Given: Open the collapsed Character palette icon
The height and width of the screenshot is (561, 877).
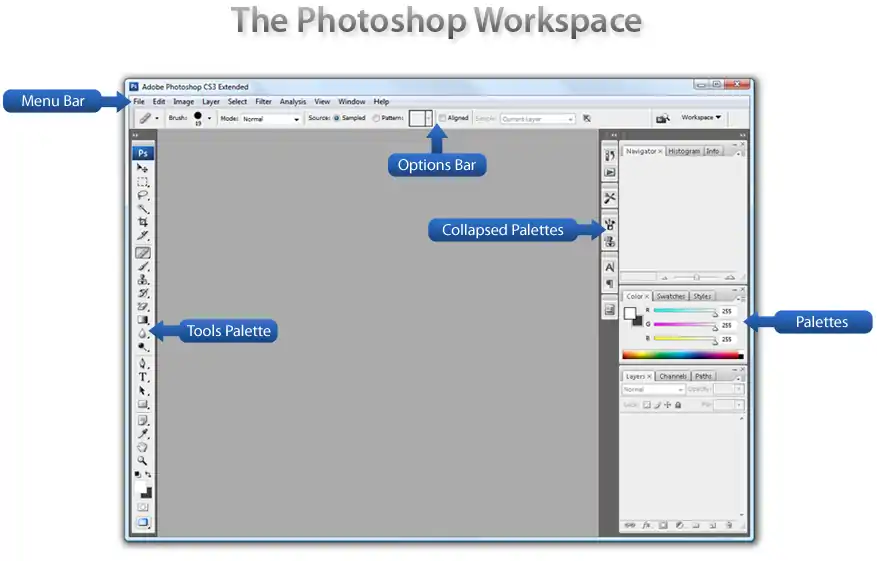Looking at the screenshot, I should (x=609, y=267).
